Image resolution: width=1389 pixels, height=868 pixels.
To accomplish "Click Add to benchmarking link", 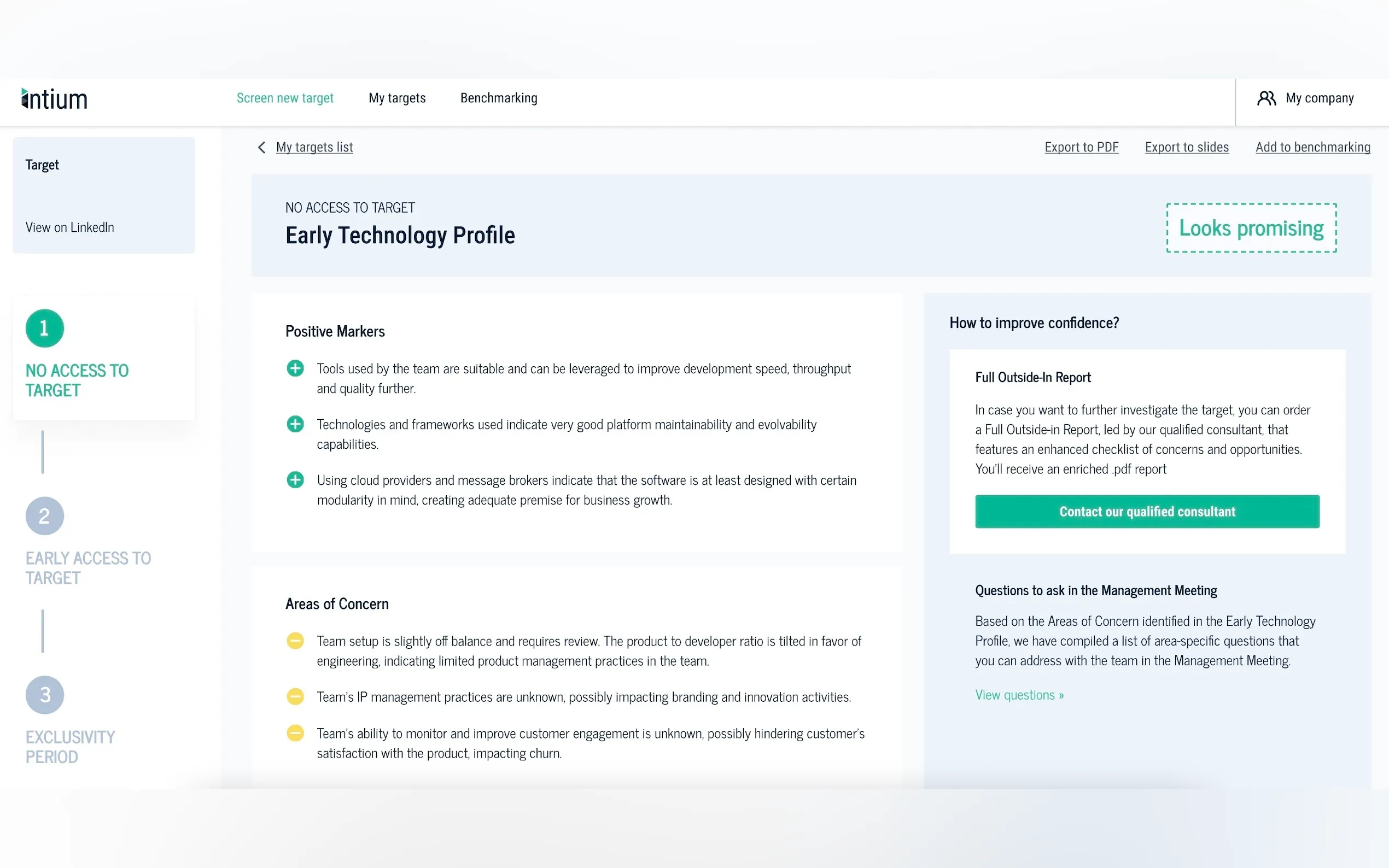I will [1312, 148].
